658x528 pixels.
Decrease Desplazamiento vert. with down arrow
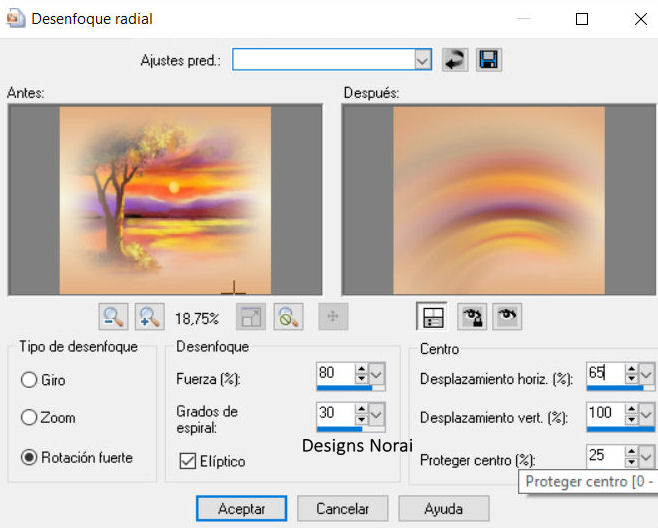pos(632,419)
